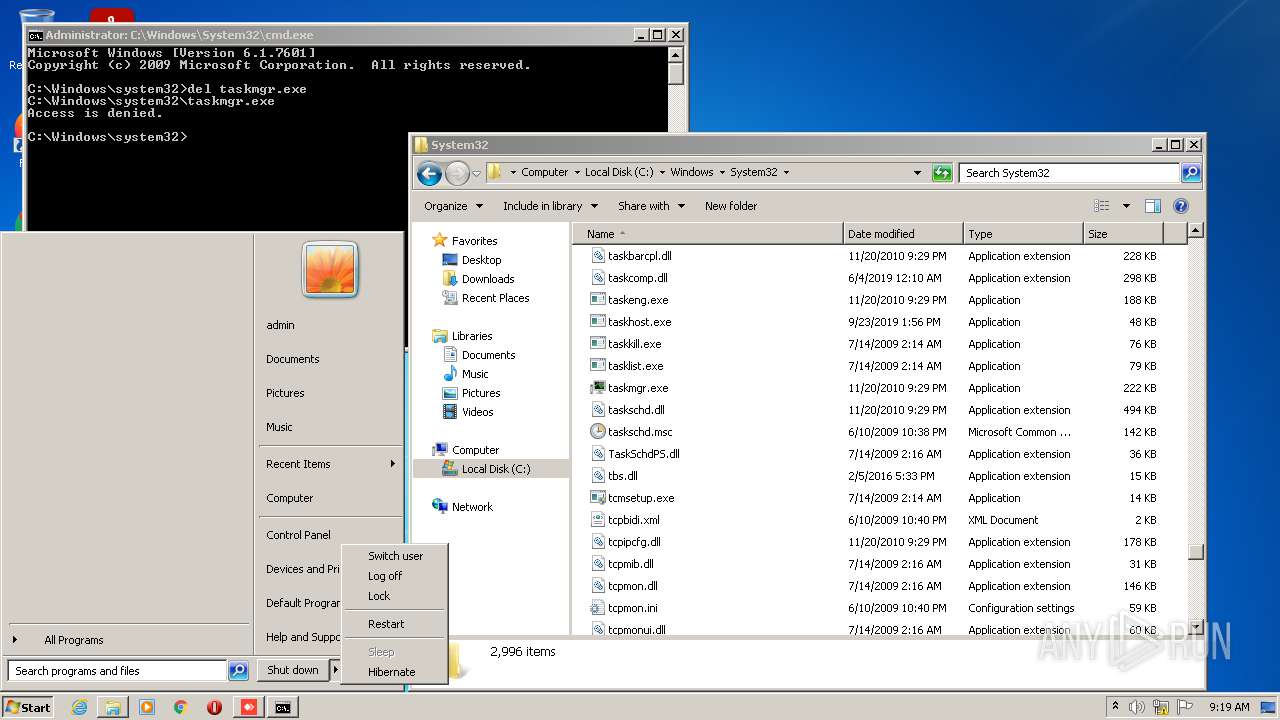The width and height of the screenshot is (1280, 720).
Task: Click the Change your view icon
Action: pyautogui.click(x=1101, y=206)
